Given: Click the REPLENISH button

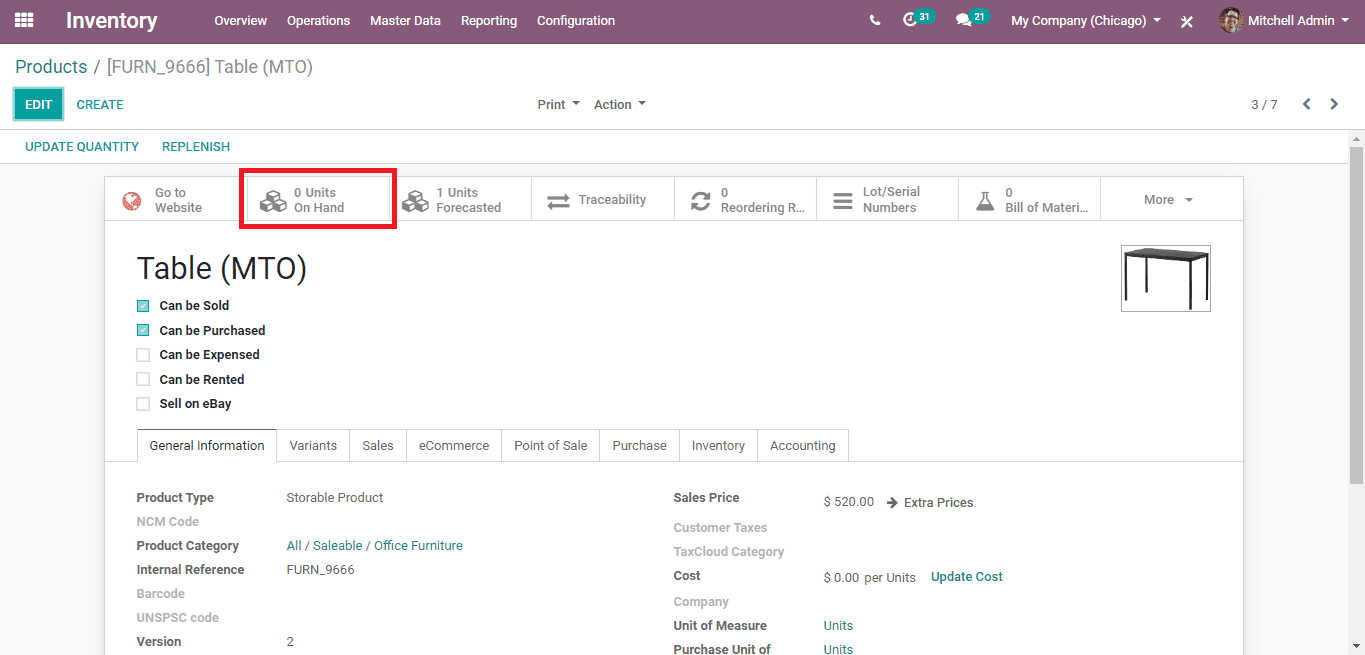Looking at the screenshot, I should pos(196,147).
